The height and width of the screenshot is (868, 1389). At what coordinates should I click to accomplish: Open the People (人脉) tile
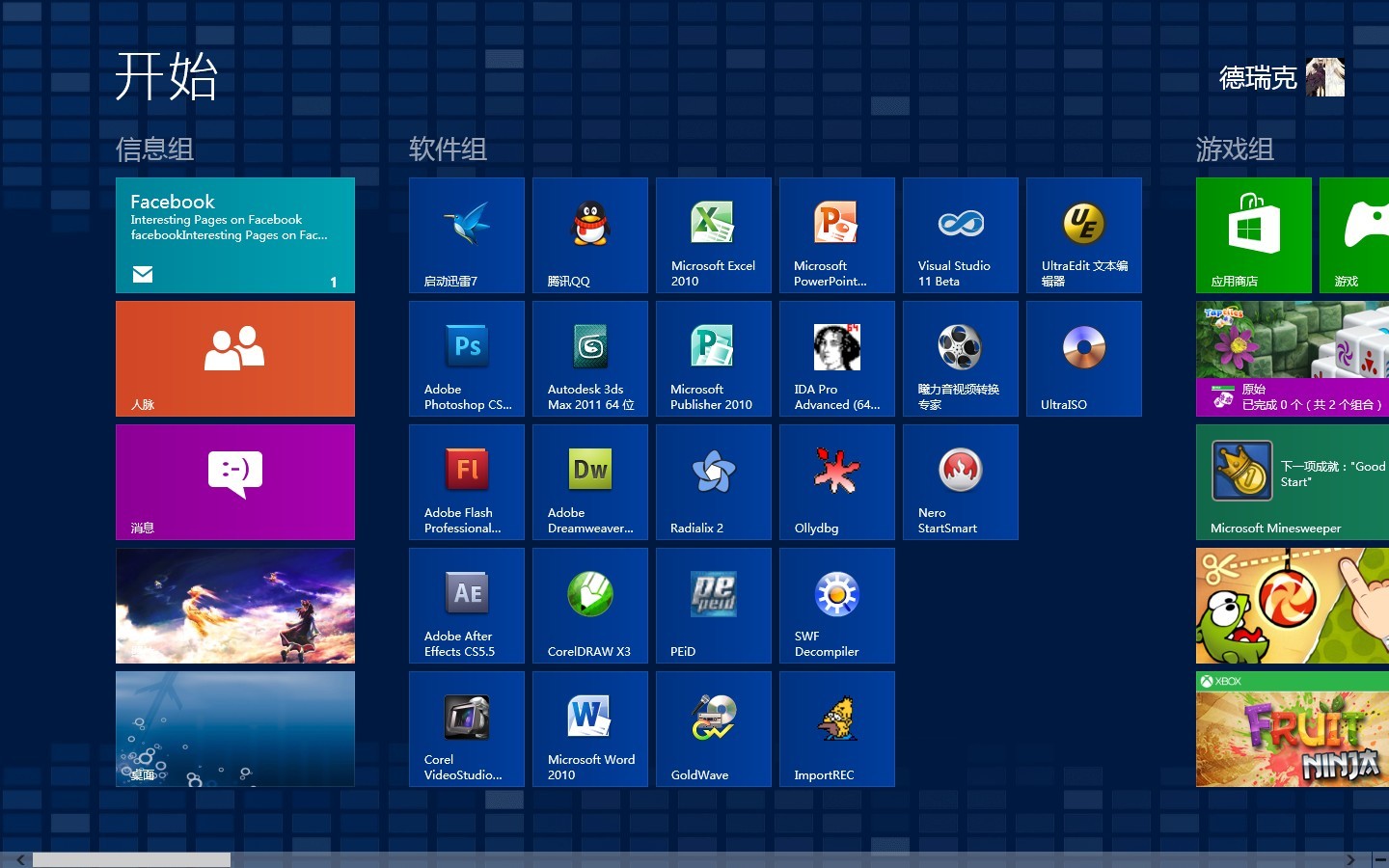pos(235,359)
